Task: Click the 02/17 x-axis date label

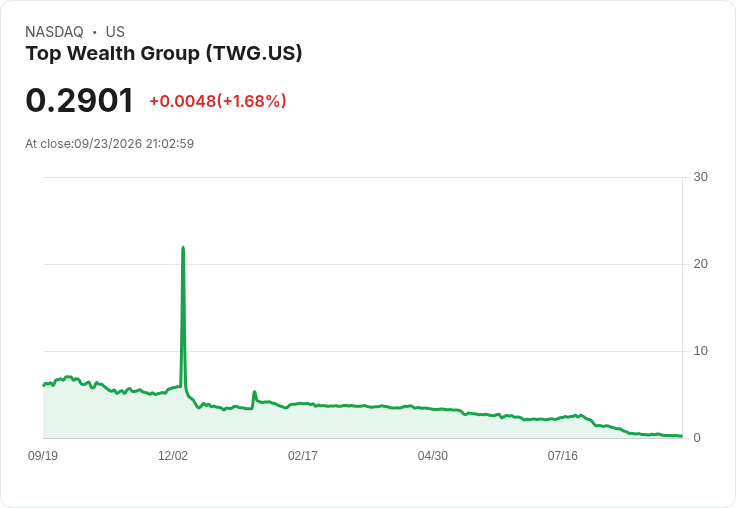Action: pos(303,456)
